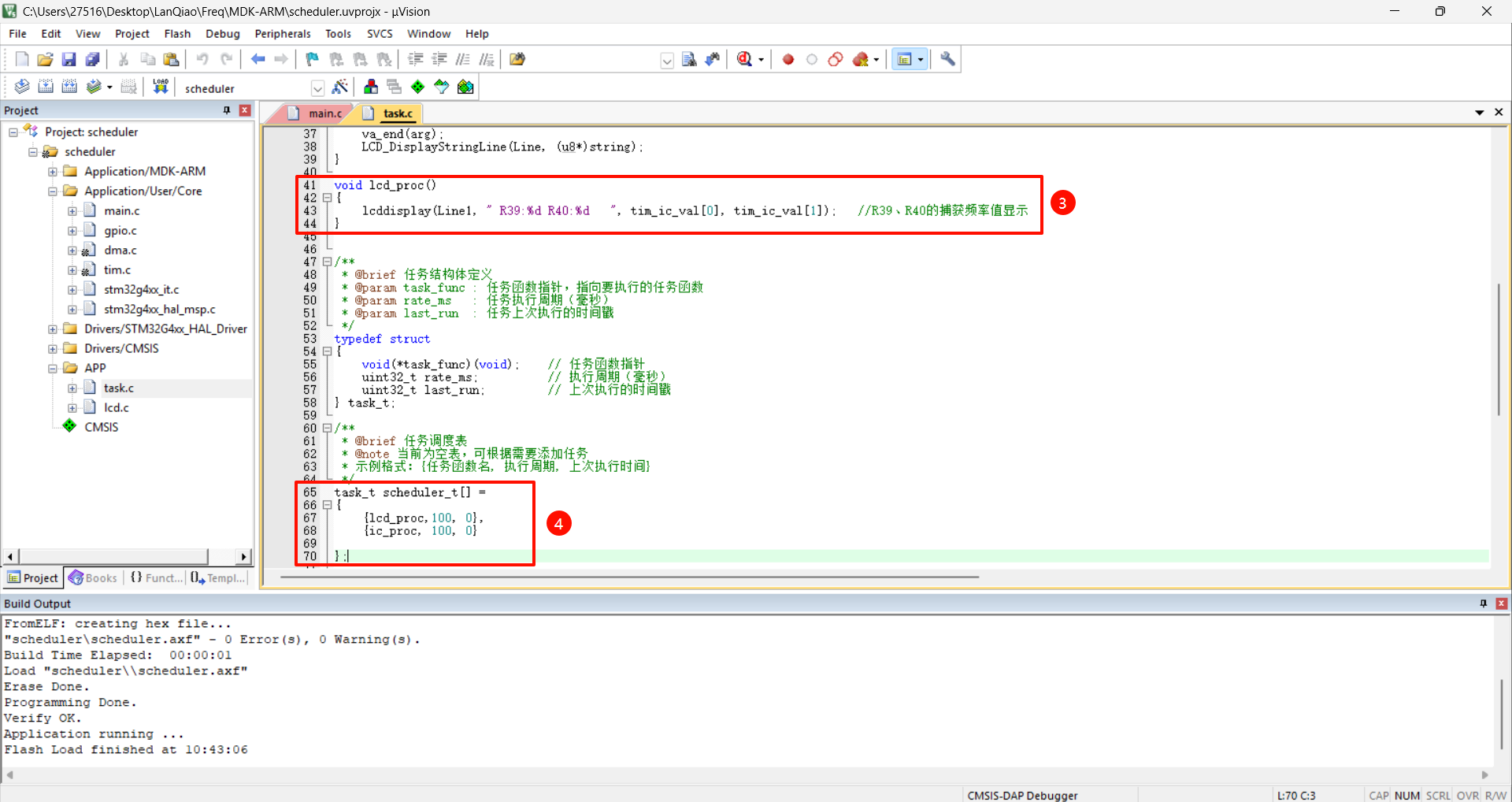Switch to the main.c tab

[324, 113]
